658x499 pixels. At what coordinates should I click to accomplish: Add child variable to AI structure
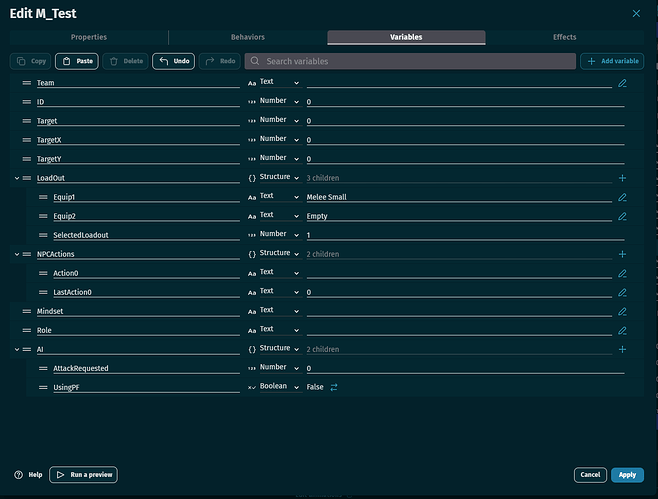pyautogui.click(x=622, y=349)
